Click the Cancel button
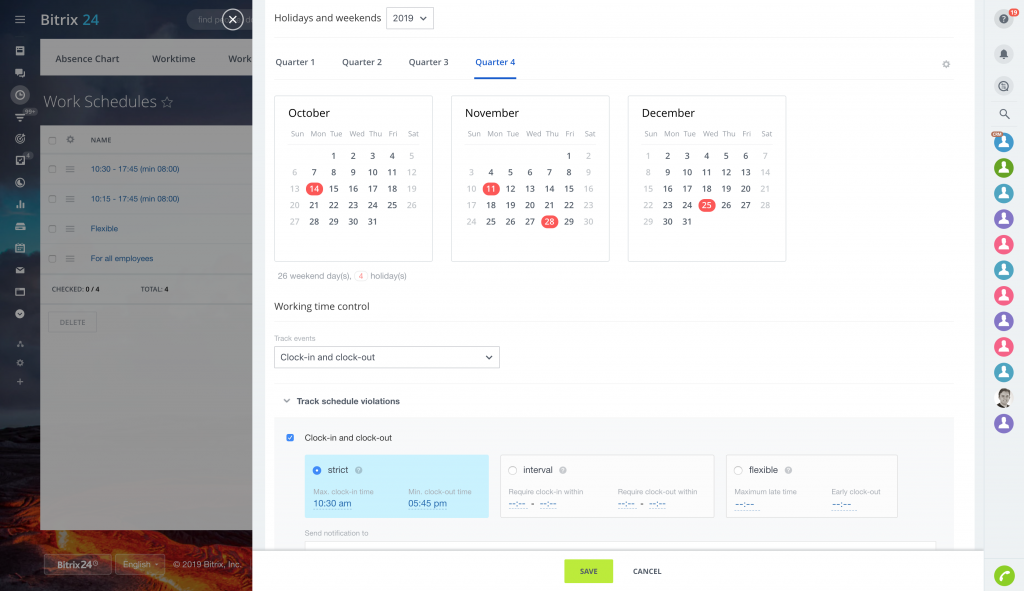 (647, 571)
